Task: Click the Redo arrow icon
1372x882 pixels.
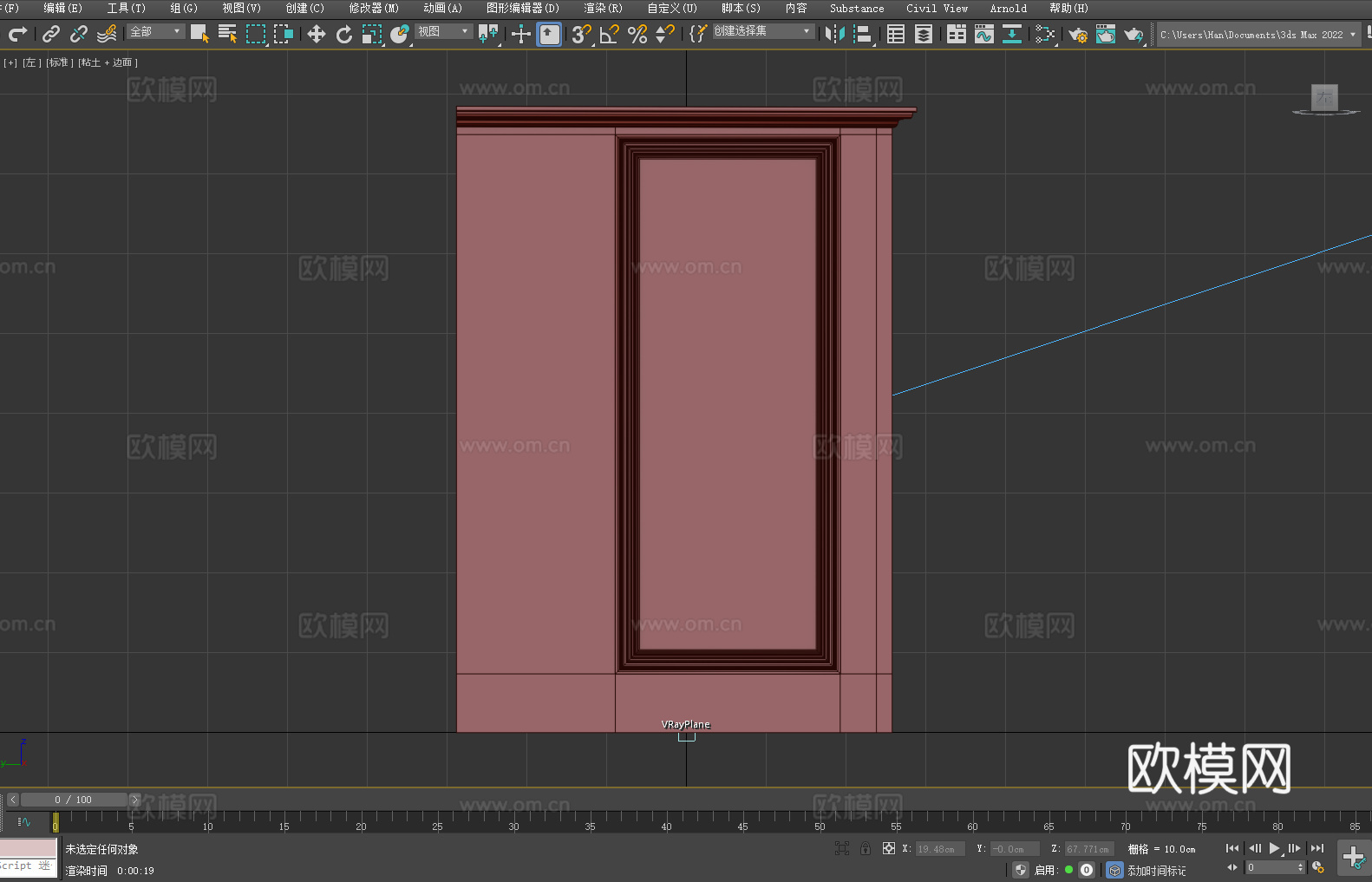Action: click(17, 34)
